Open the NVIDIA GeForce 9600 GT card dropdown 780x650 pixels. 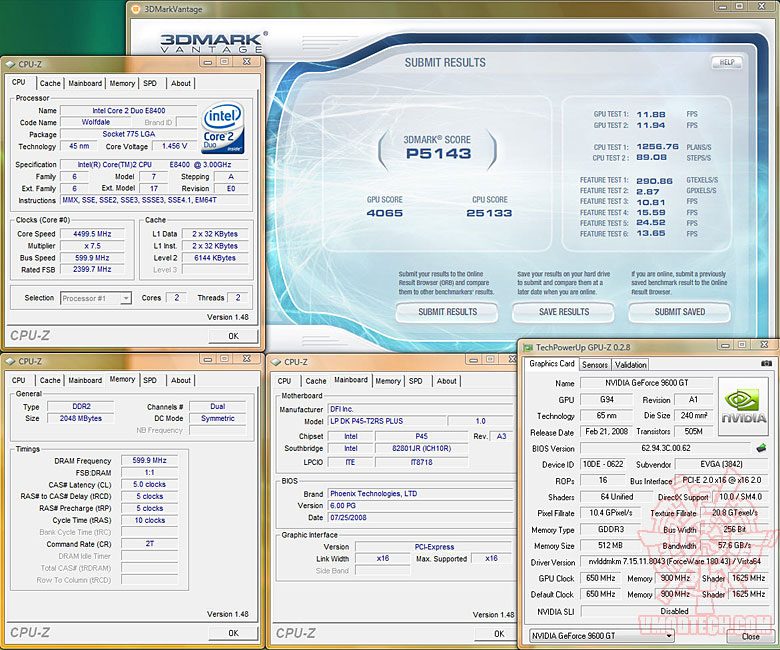669,636
